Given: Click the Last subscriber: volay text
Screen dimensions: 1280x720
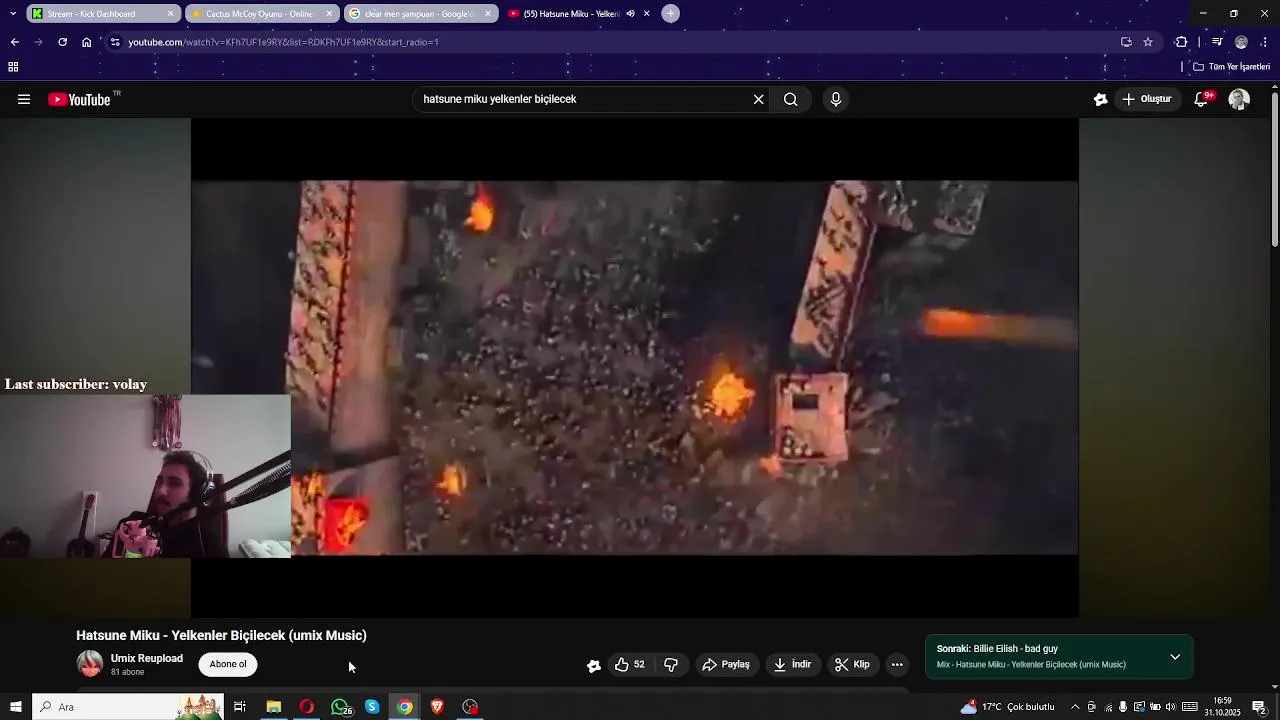Looking at the screenshot, I should [x=76, y=384].
